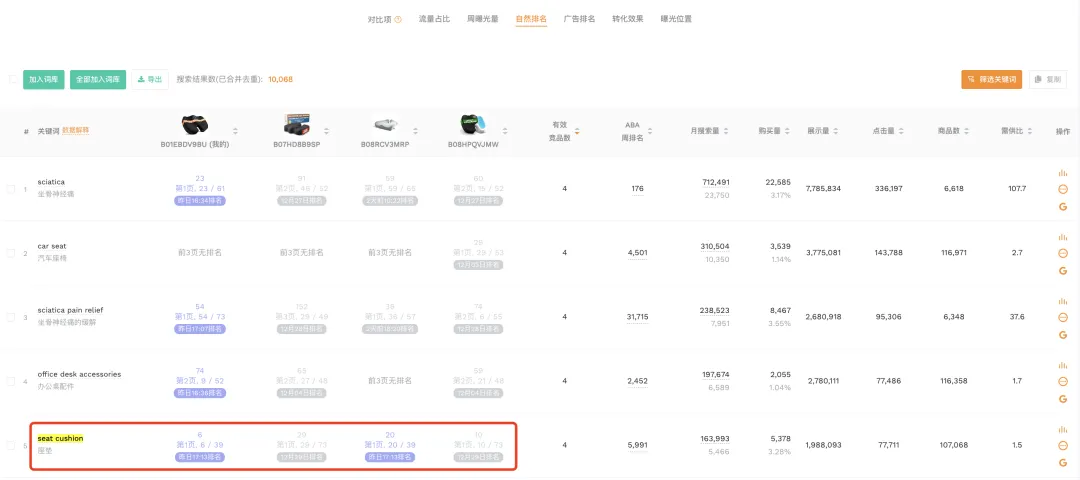Screen dimensions: 1080x480
Task: Click the B08RCV3MRP product thumbnail
Action: point(385,126)
